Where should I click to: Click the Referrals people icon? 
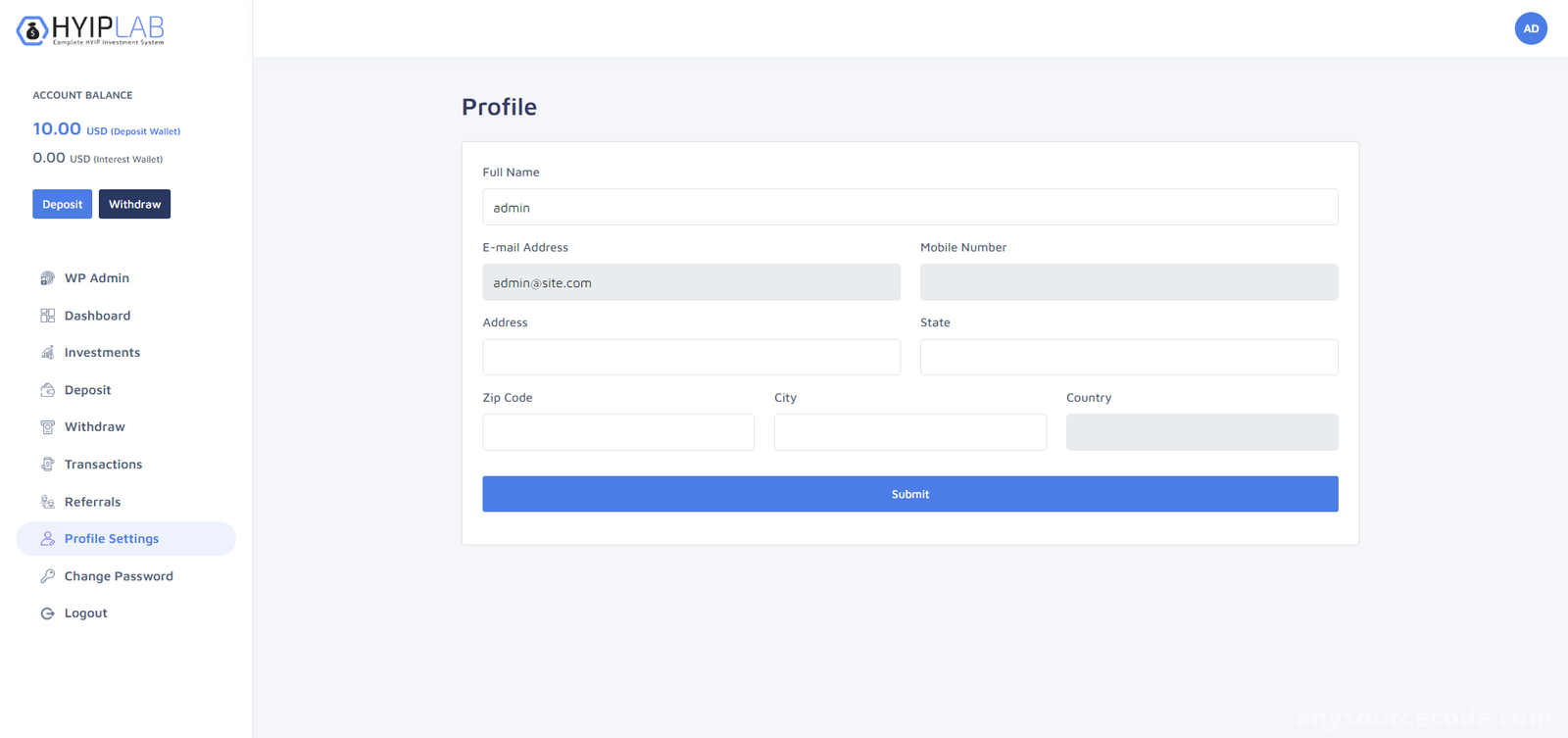(x=47, y=502)
